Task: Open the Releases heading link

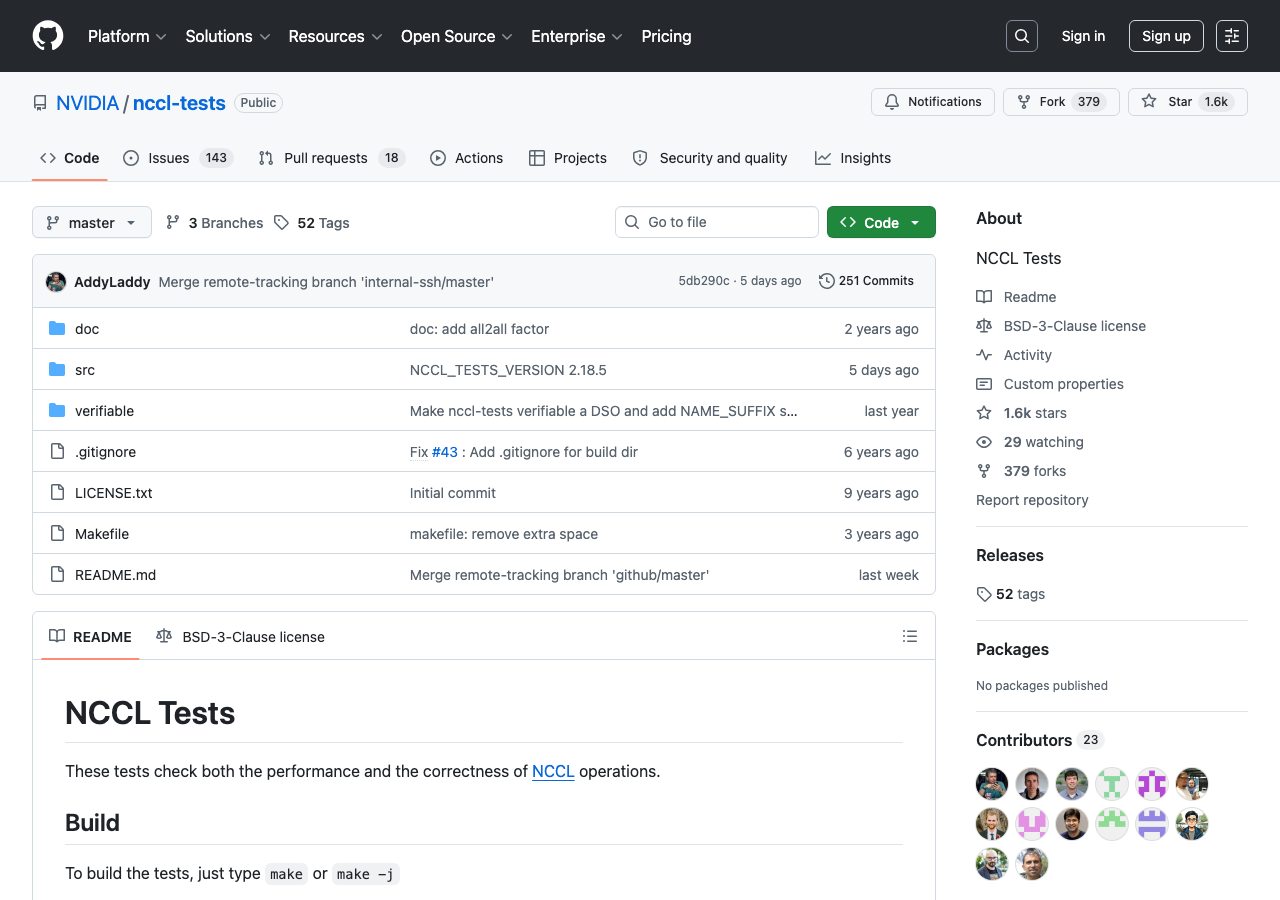Action: click(x=1010, y=555)
